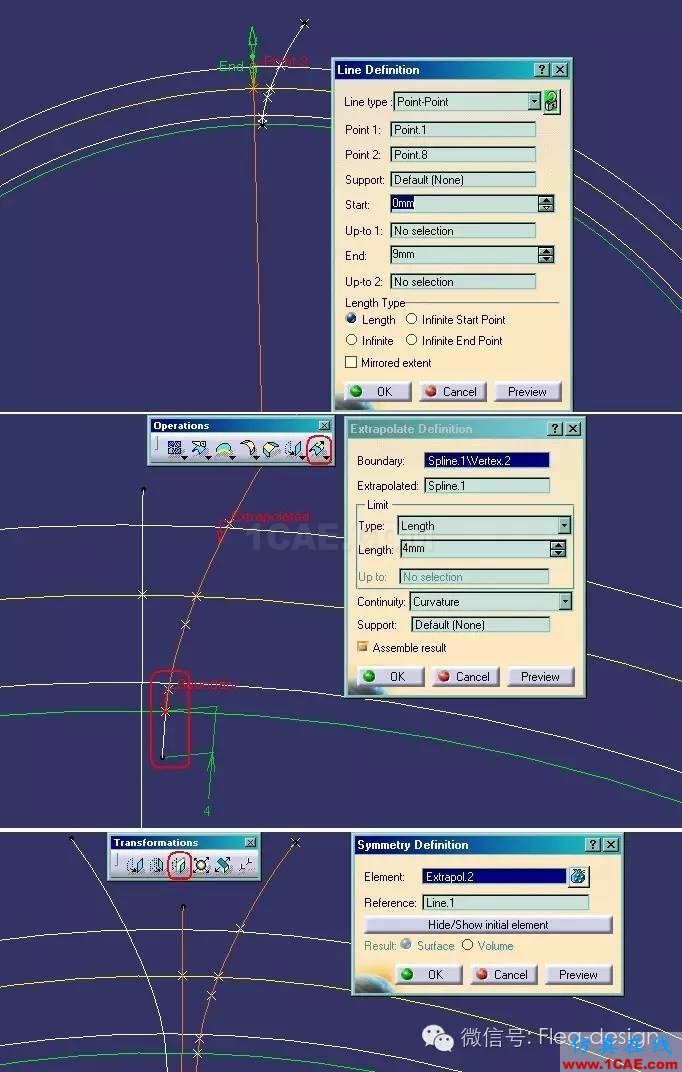682x1072 pixels.
Task: Click the Hide/Show initial element button
Action: pos(488,924)
